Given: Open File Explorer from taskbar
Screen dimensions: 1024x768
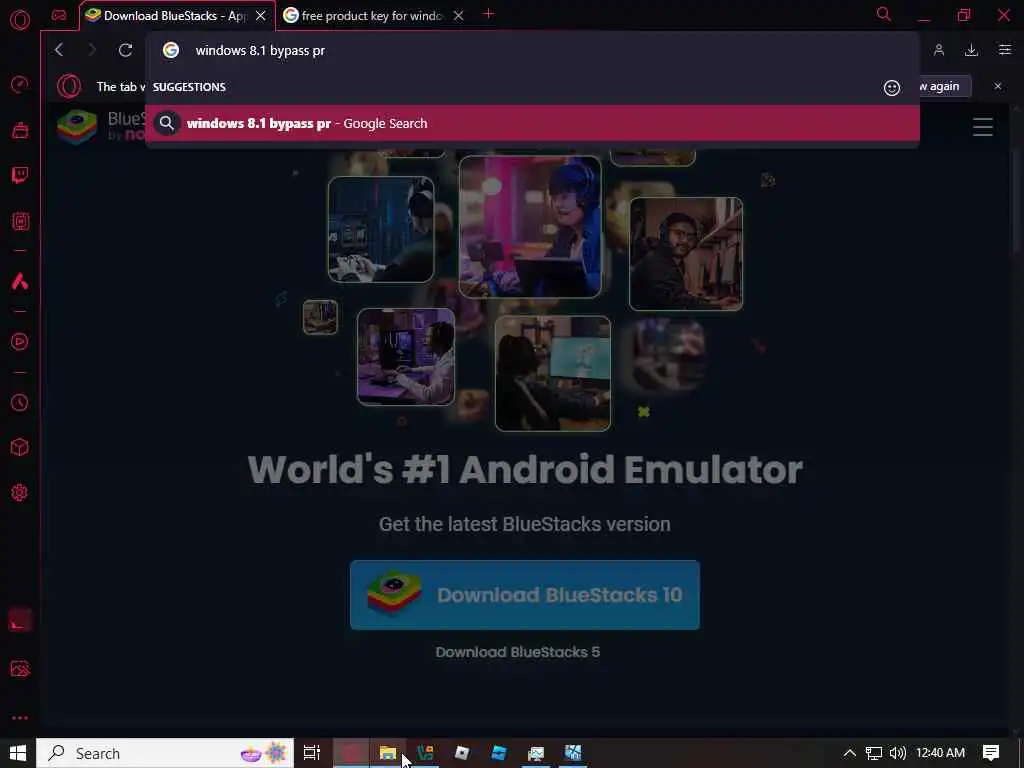Looking at the screenshot, I should [388, 753].
